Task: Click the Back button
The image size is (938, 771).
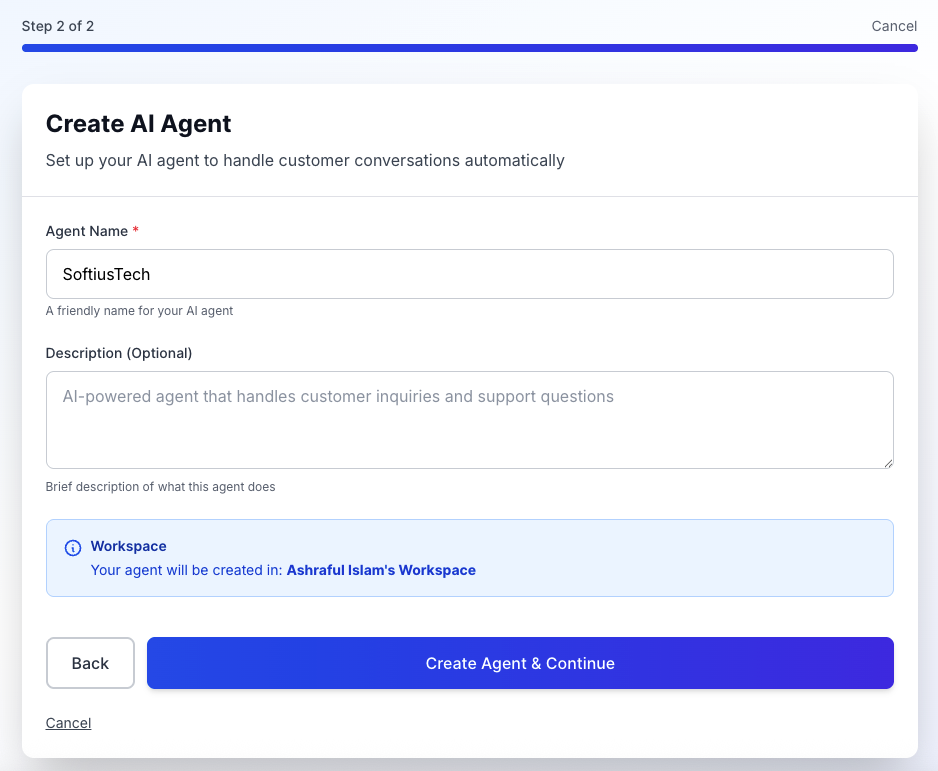Action: (90, 663)
